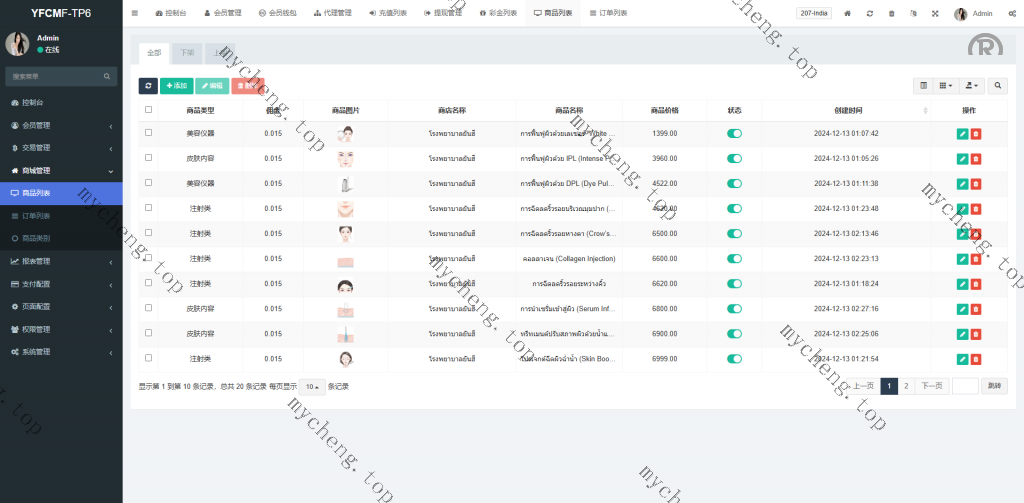Go to page 2 in pagination
The height and width of the screenshot is (503, 1024).
click(906, 386)
